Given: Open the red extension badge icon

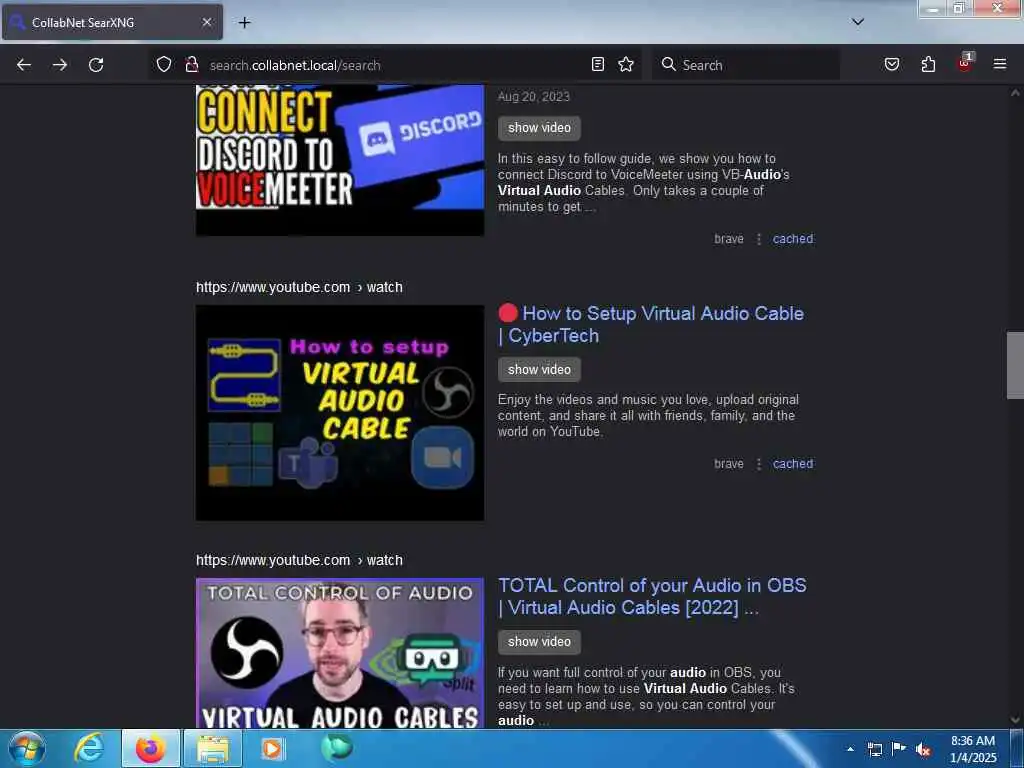Looking at the screenshot, I should (965, 63).
